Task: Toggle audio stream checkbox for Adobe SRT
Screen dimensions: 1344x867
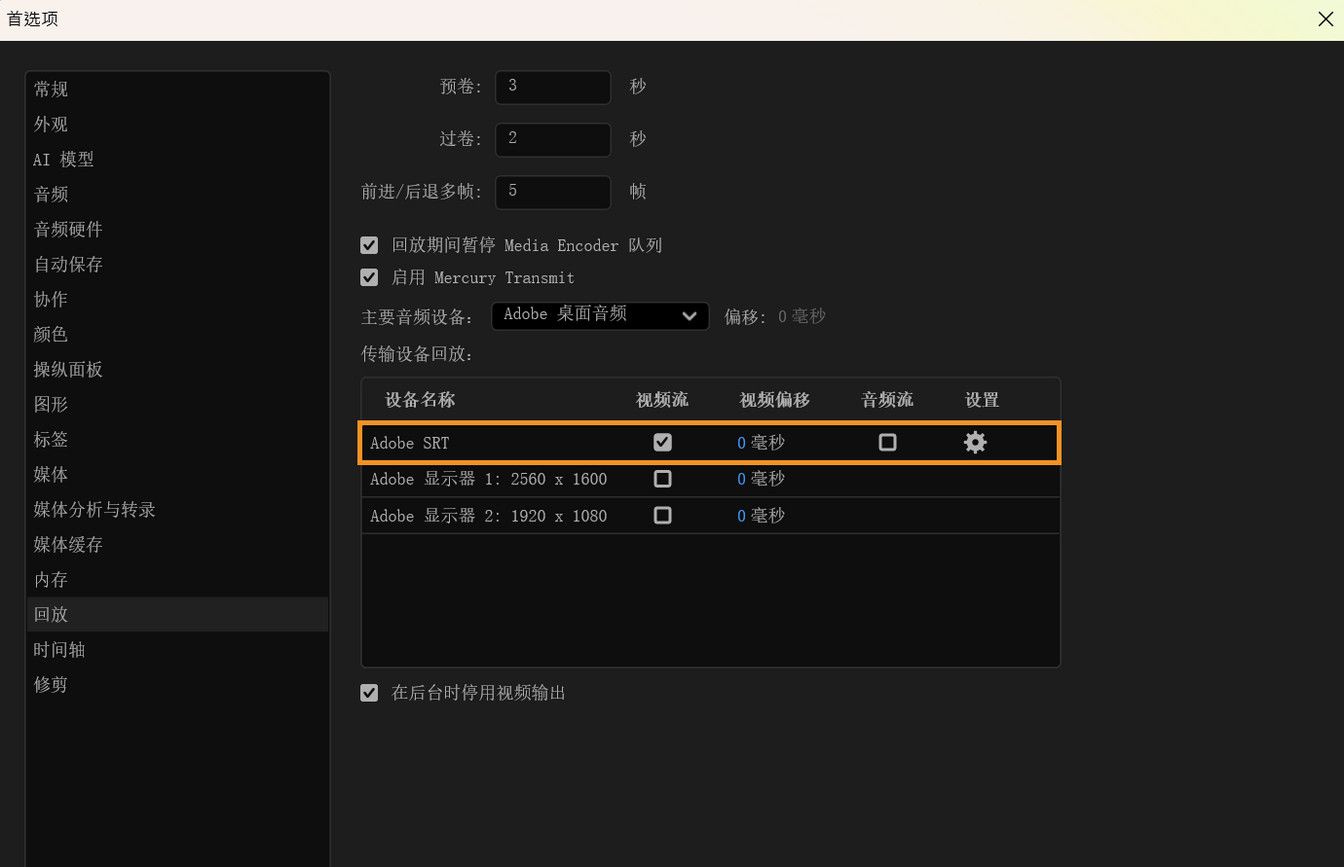Action: tap(887, 441)
